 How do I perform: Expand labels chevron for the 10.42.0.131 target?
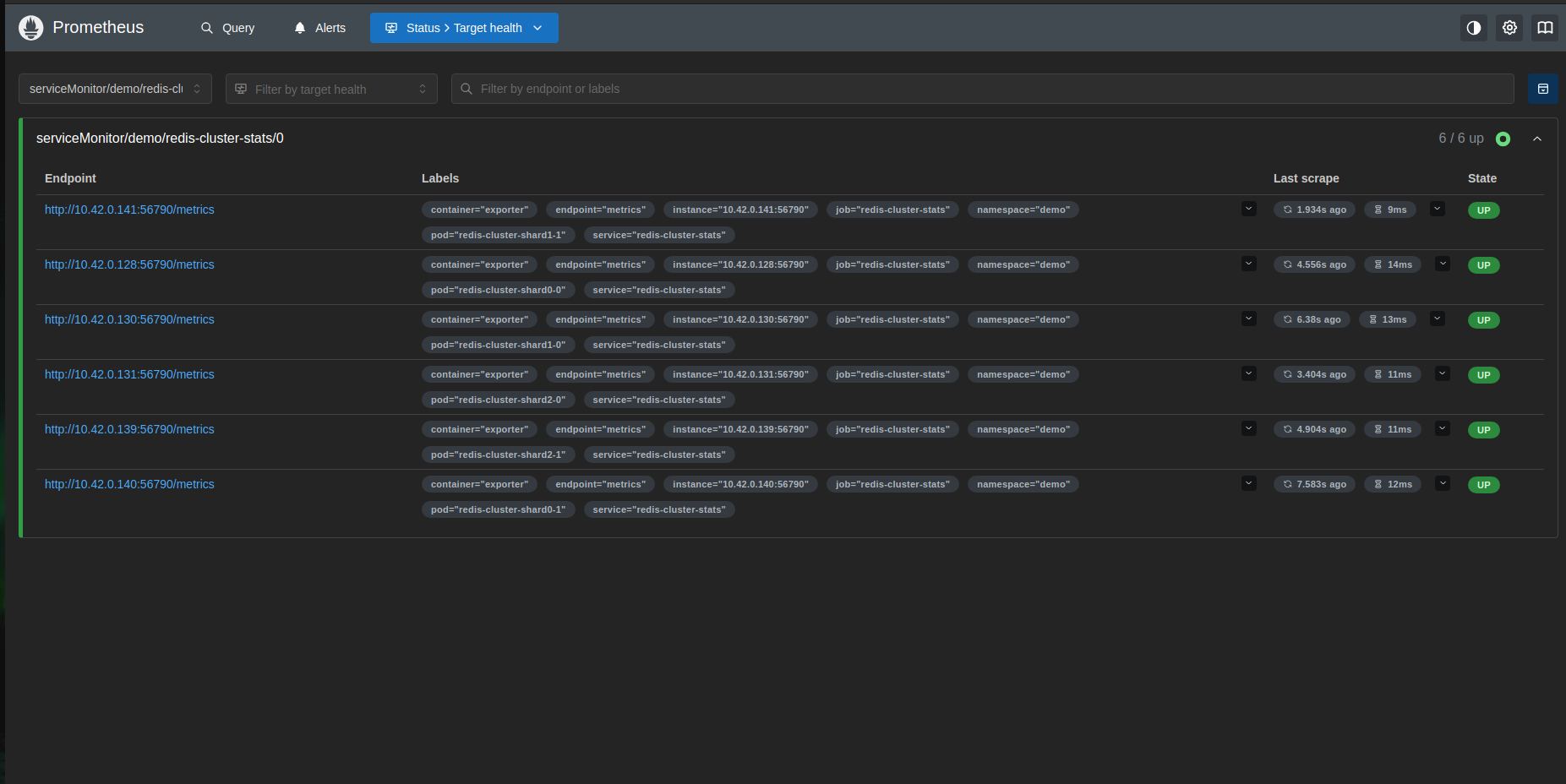coord(1249,373)
